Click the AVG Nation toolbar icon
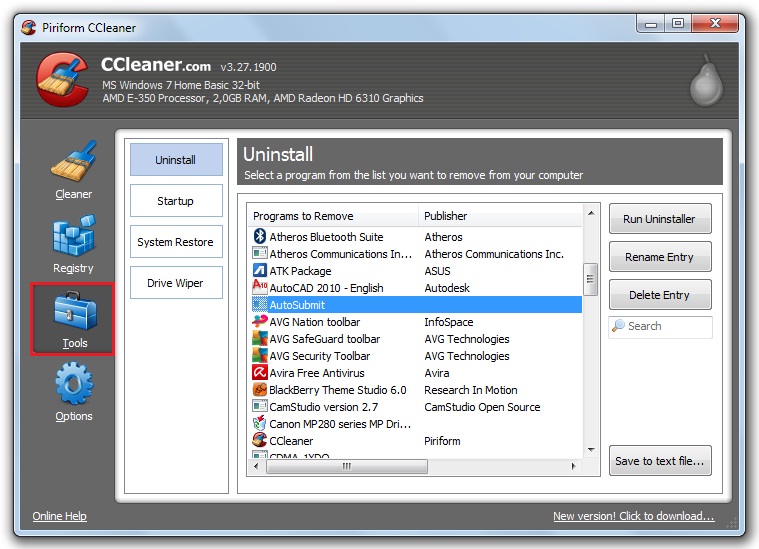 tap(260, 321)
